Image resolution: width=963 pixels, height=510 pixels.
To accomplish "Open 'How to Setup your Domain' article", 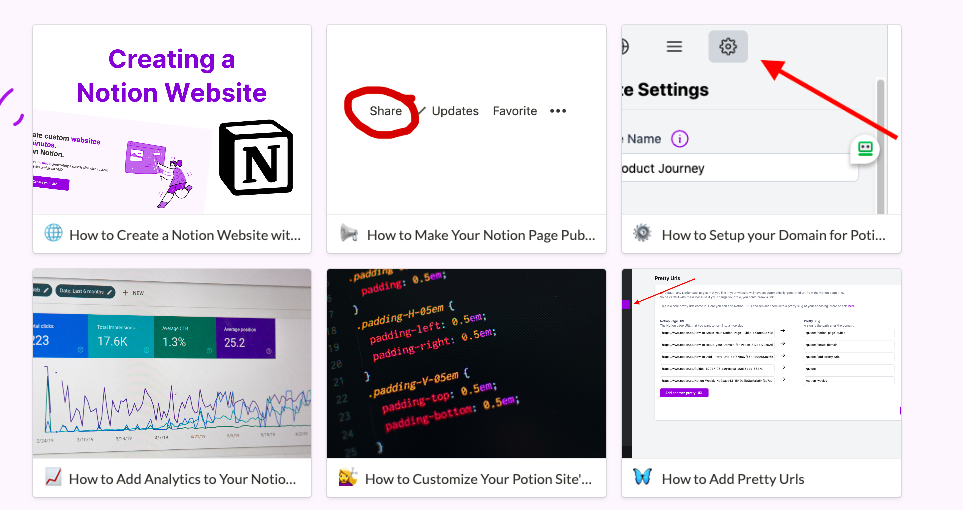I will tap(773, 235).
